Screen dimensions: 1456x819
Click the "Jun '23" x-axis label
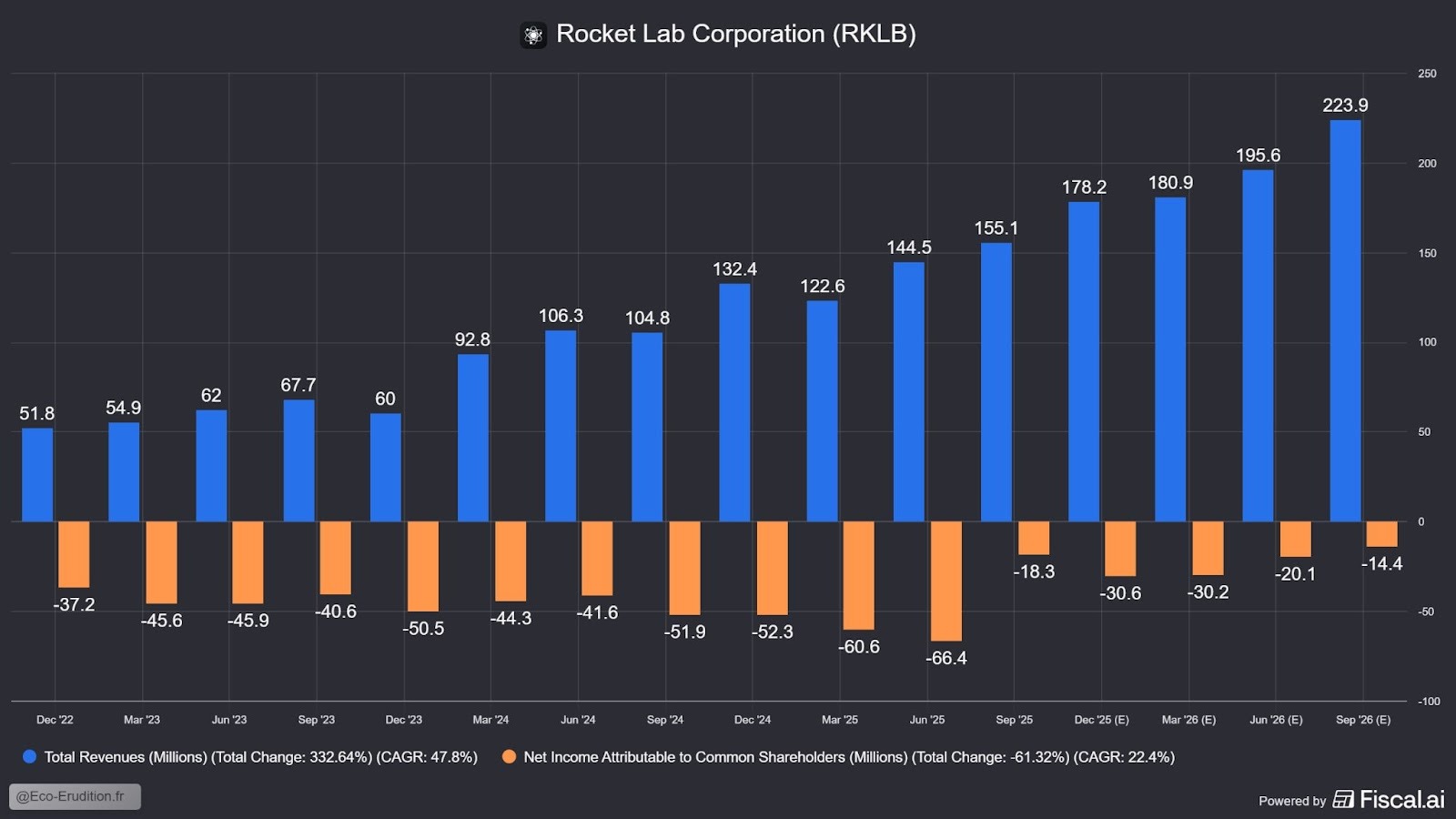coord(229,720)
